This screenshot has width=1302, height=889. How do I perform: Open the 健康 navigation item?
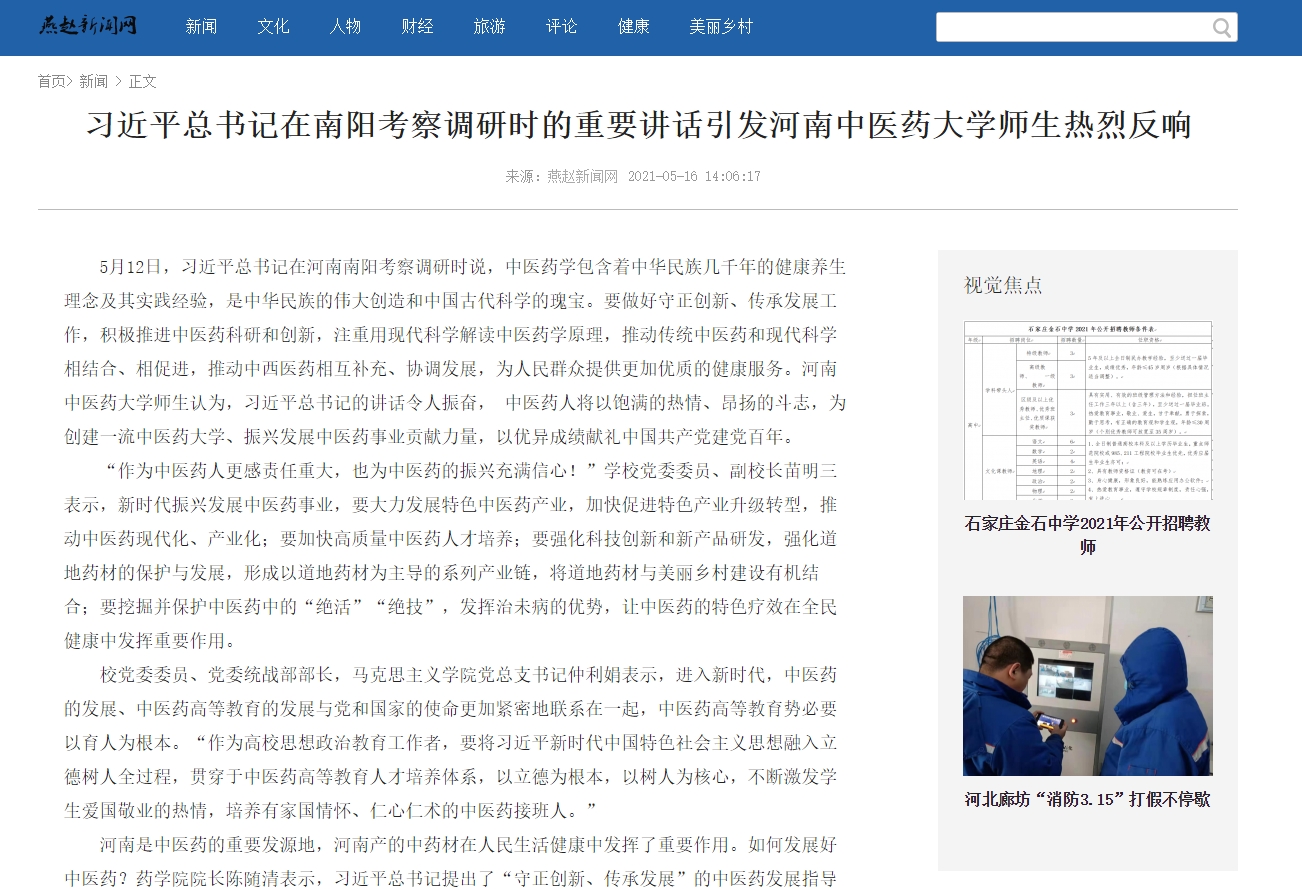click(x=633, y=27)
